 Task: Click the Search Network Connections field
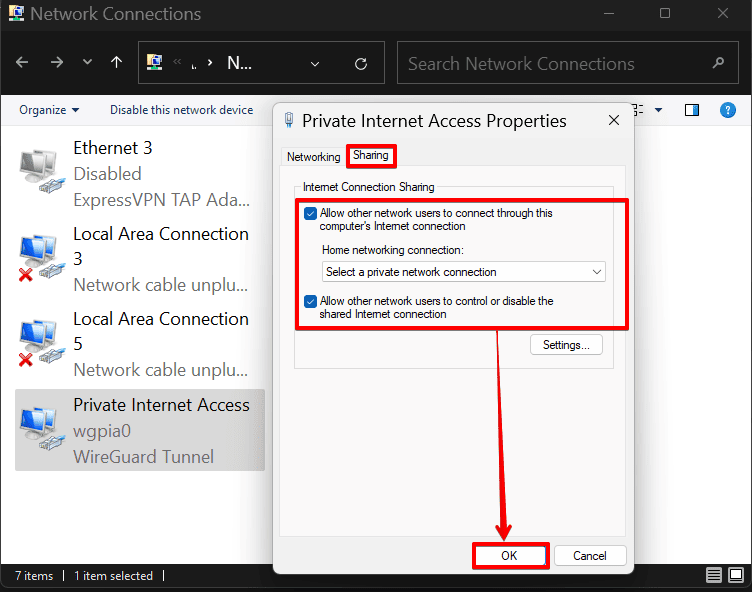tap(565, 63)
